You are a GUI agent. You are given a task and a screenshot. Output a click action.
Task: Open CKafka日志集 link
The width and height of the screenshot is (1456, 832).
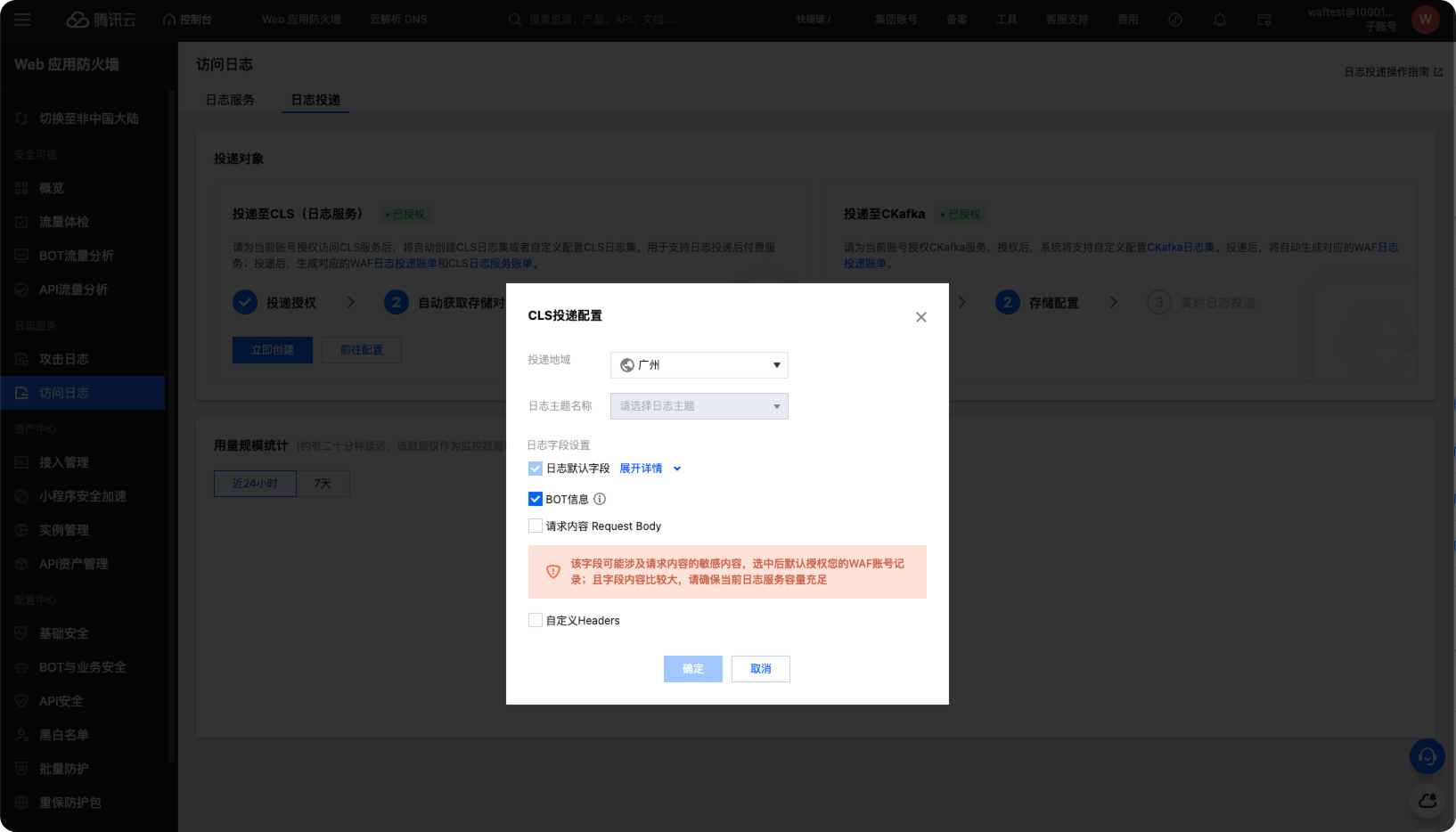tap(1181, 248)
